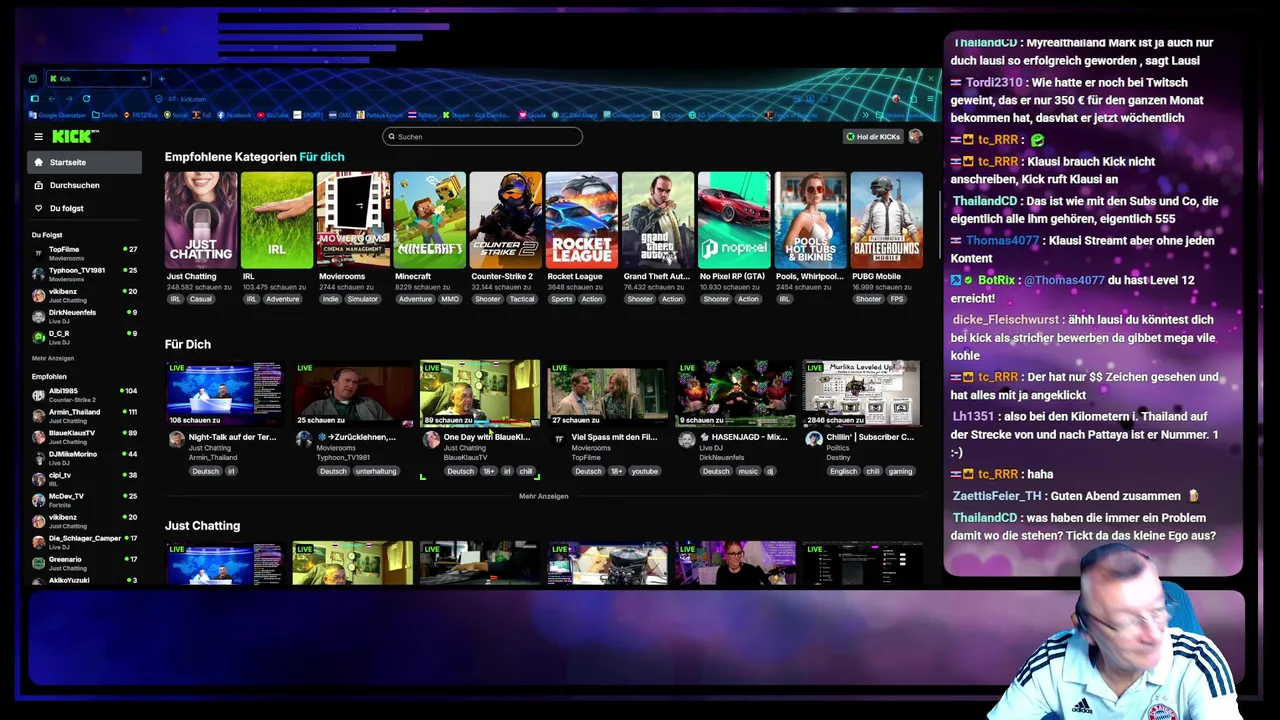Screen dimensions: 1280x720
Task: Open the Facebook bookmark
Action: point(233,115)
